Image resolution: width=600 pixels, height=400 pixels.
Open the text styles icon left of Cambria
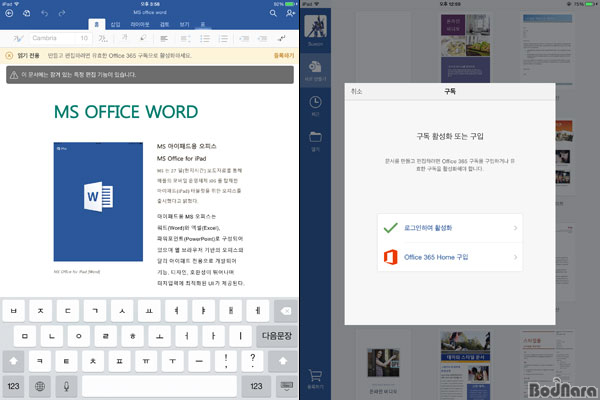(x=18, y=38)
